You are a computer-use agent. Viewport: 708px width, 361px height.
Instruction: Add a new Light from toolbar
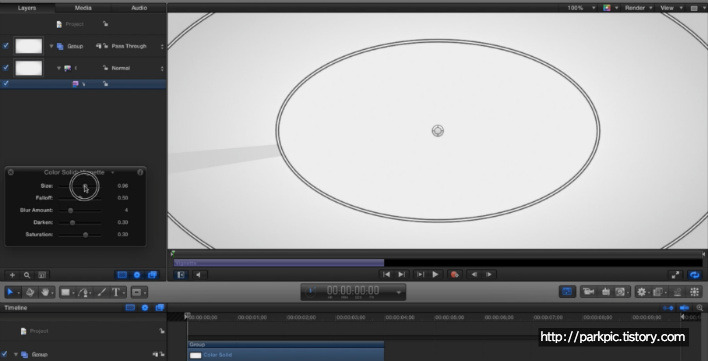click(x=606, y=292)
